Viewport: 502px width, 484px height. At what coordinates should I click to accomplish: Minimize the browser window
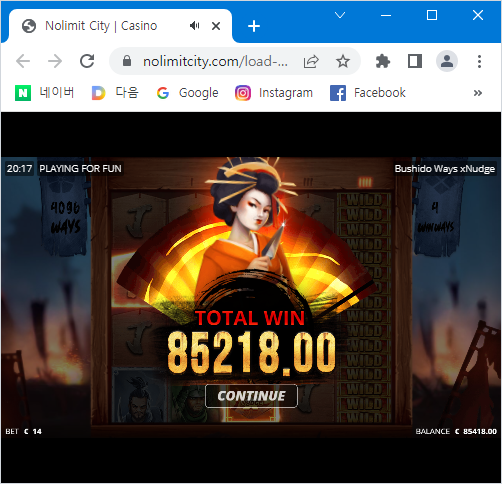pos(386,15)
